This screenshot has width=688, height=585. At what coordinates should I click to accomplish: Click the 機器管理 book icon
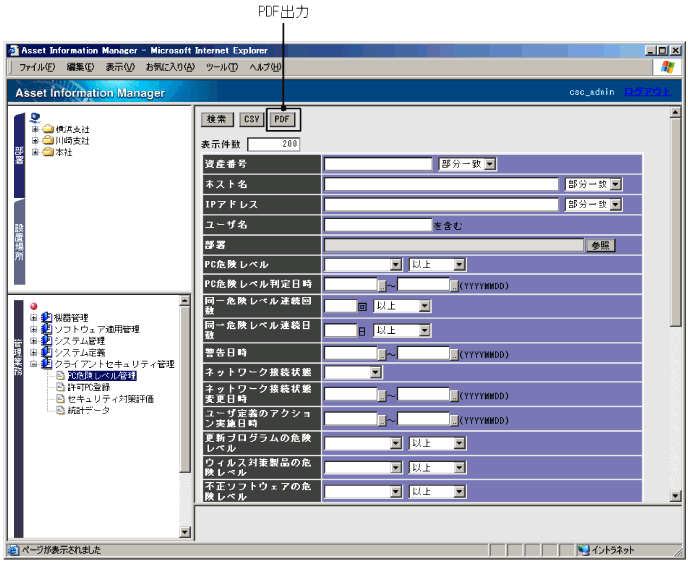tap(47, 317)
